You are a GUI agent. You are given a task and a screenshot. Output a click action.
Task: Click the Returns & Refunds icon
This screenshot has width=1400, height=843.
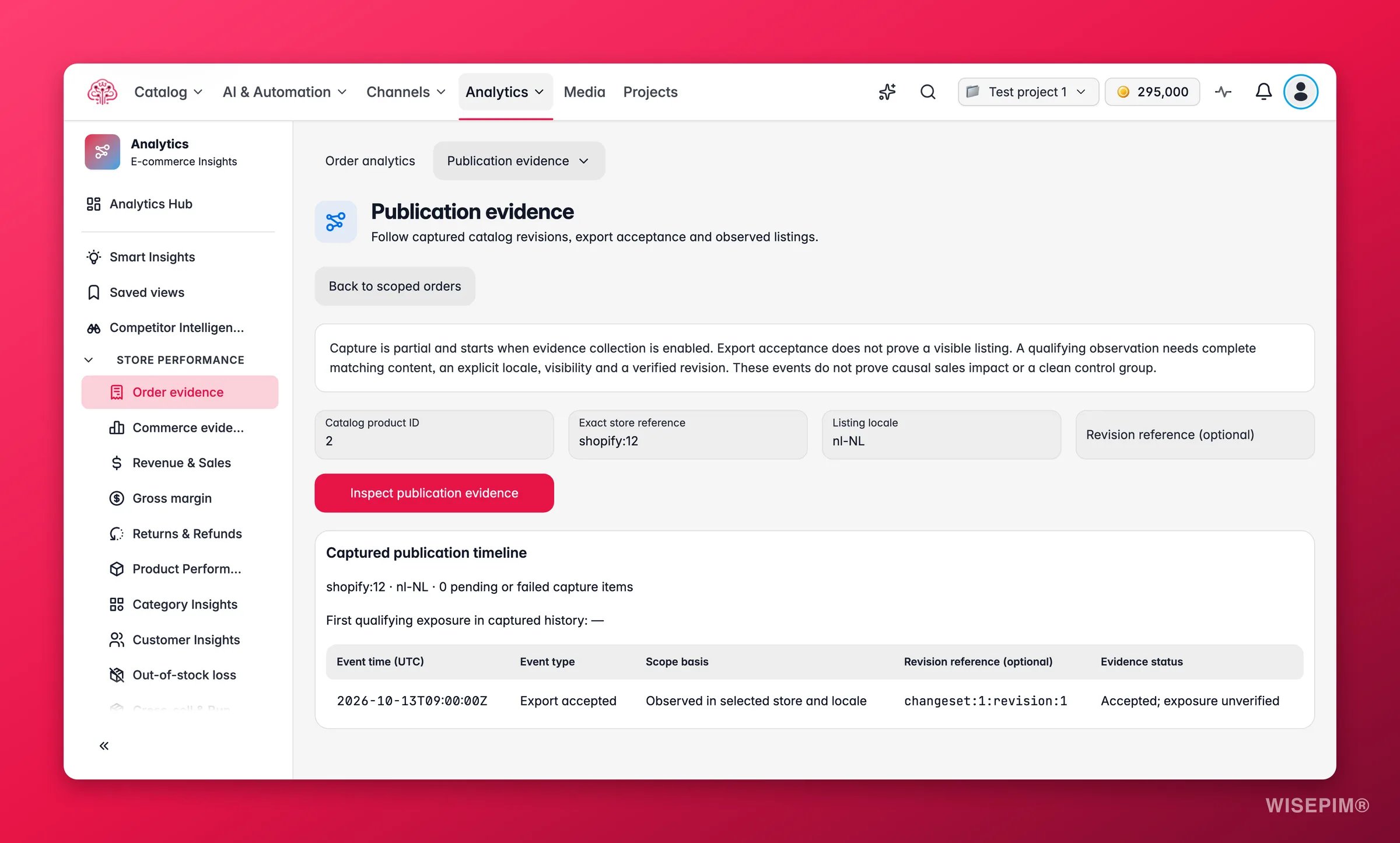[117, 534]
